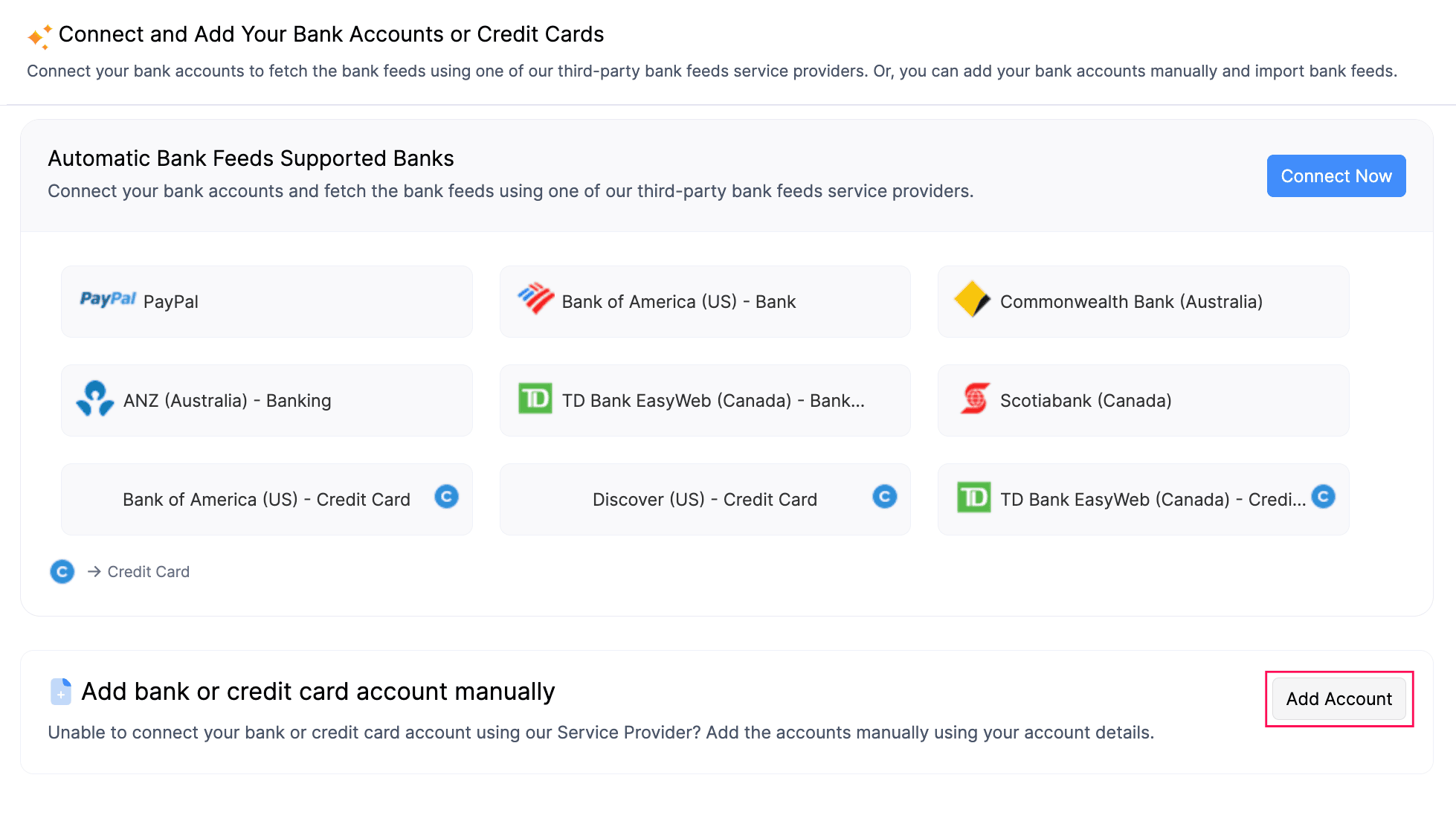Select Commonwealth Bank (Australia) tile
The height and width of the screenshot is (830, 1456).
[1144, 301]
